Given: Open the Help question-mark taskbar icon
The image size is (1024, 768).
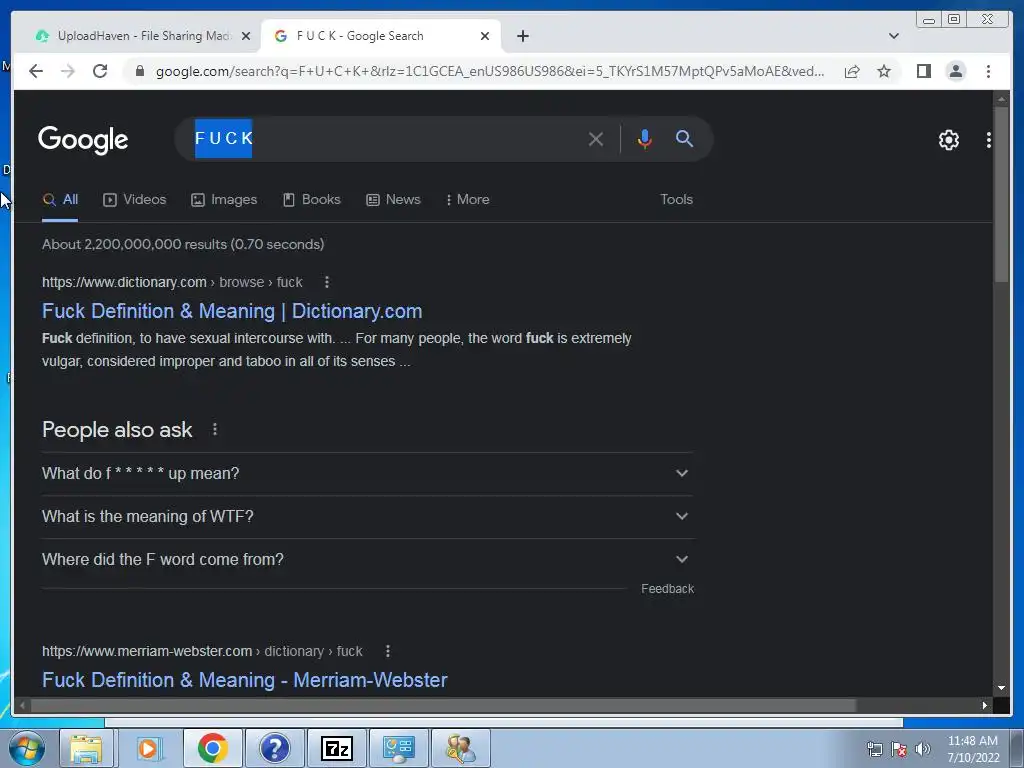Looking at the screenshot, I should [x=274, y=748].
